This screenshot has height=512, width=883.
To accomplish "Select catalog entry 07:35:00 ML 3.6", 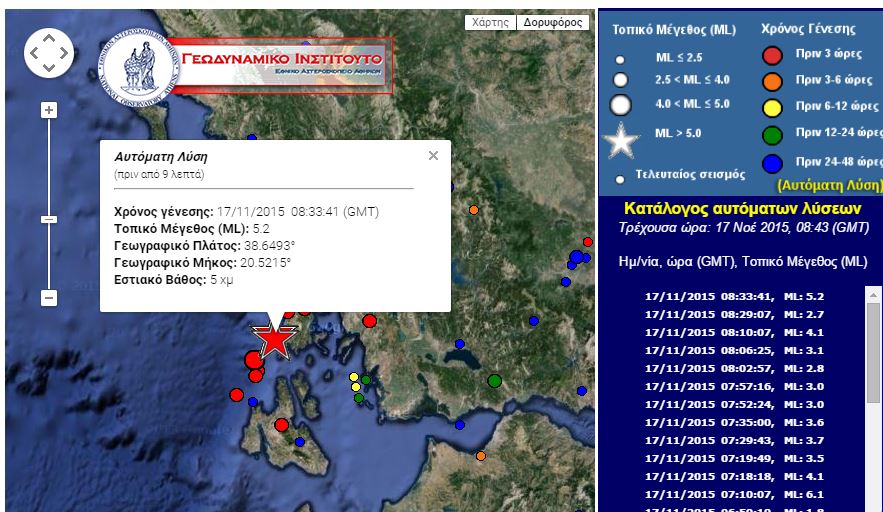I will (734, 422).
